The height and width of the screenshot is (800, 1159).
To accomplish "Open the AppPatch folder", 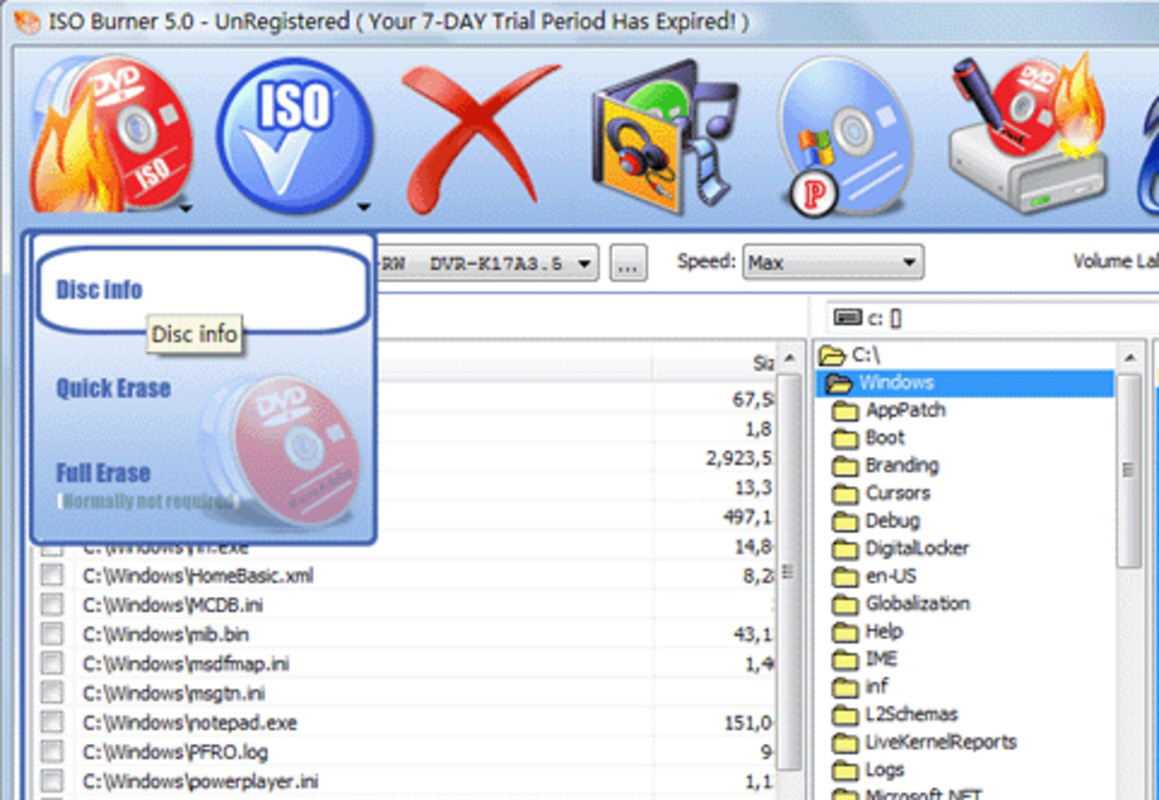I will pos(888,410).
